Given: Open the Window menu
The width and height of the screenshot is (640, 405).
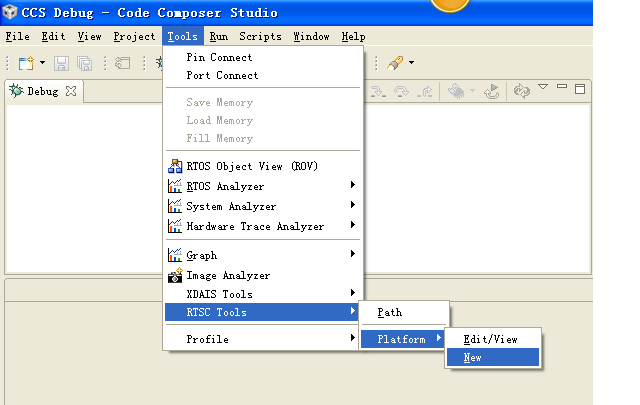Looking at the screenshot, I should 311,36.
